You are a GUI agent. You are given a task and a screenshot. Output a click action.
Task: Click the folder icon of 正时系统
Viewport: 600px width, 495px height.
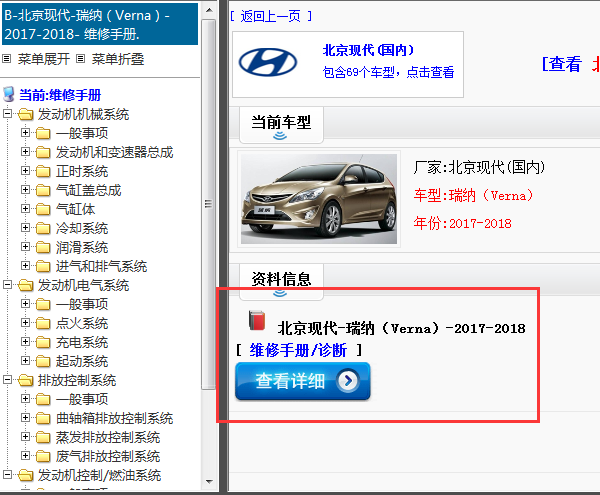point(43,171)
